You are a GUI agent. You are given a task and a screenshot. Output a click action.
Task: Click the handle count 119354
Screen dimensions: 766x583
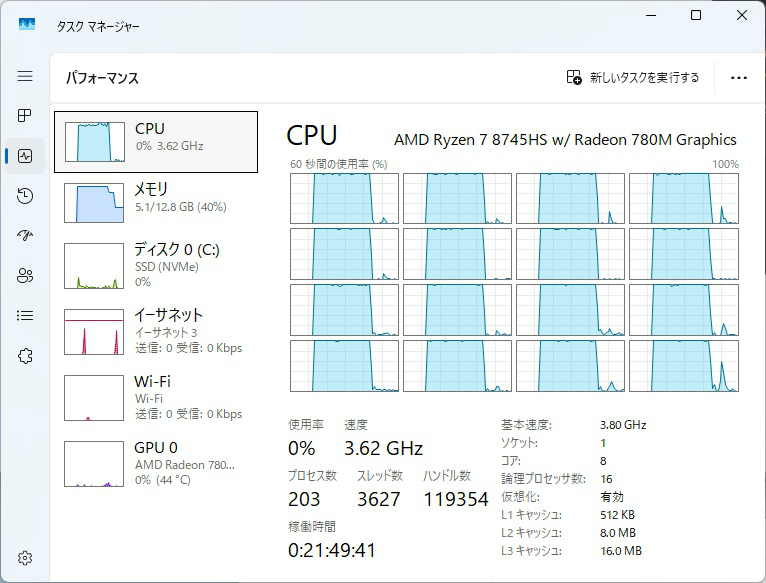[456, 499]
